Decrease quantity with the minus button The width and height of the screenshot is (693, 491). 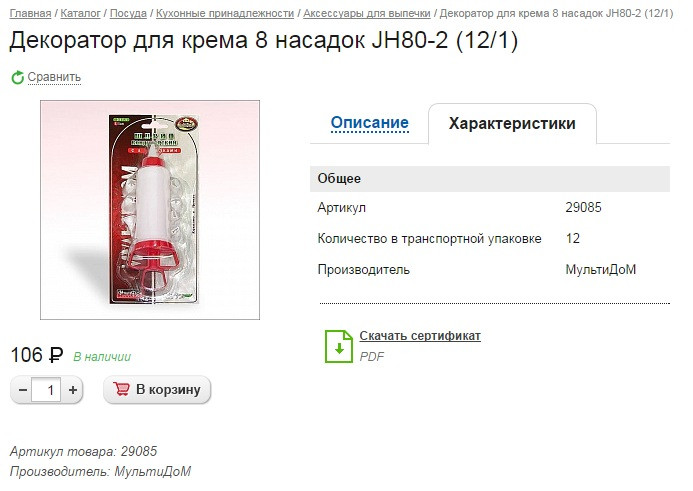pyautogui.click(x=23, y=390)
